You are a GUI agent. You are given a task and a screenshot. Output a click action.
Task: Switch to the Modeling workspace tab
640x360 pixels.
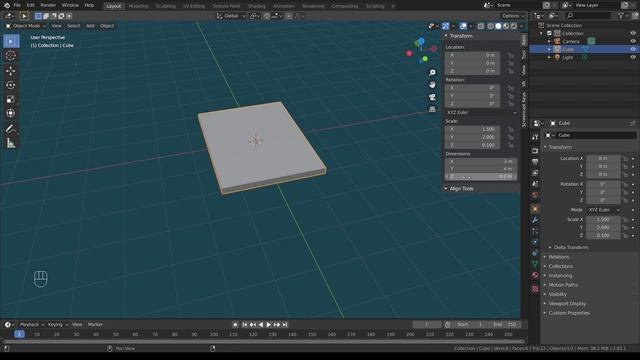[138, 6]
